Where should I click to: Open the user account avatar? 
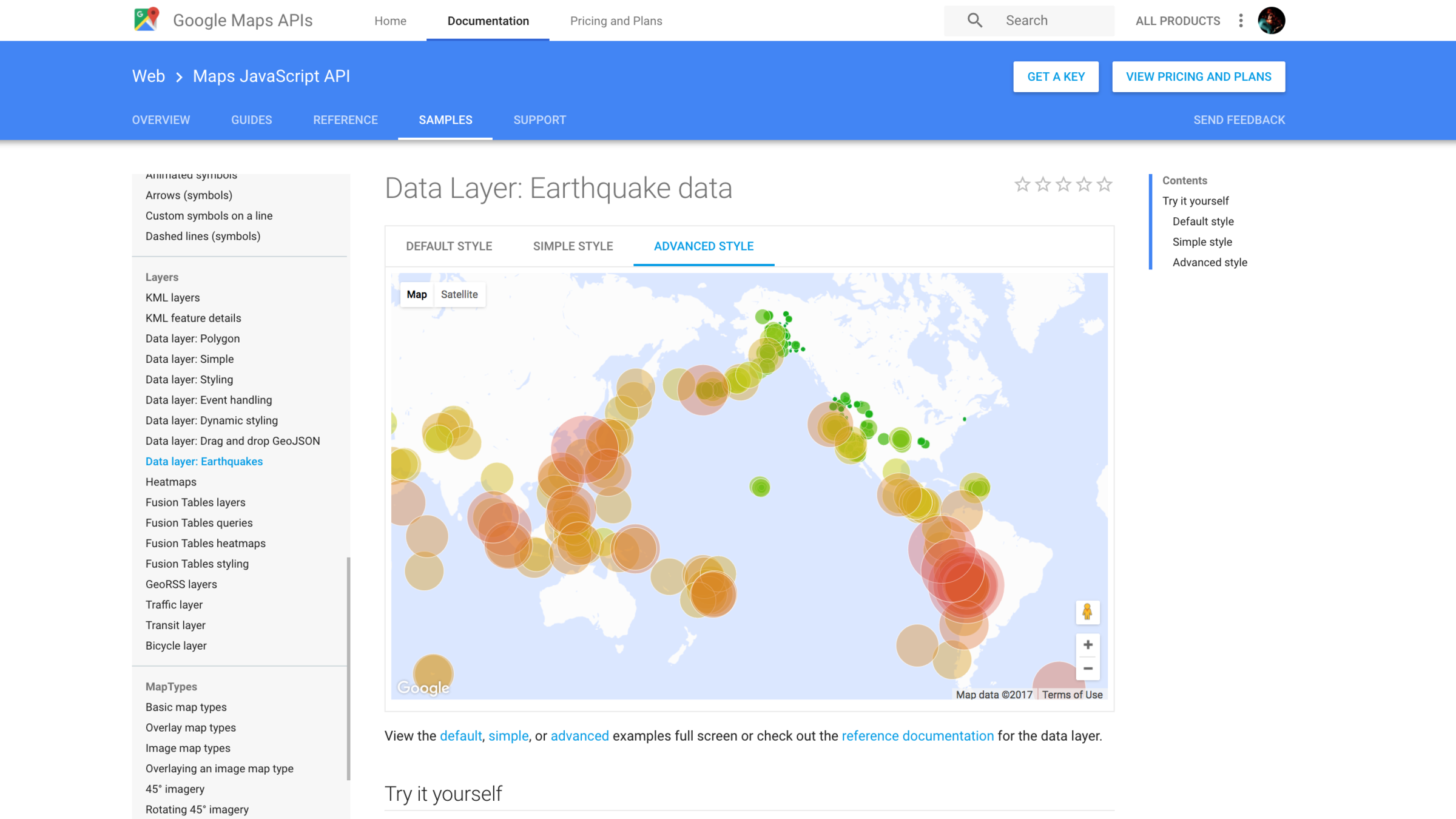(x=1271, y=21)
